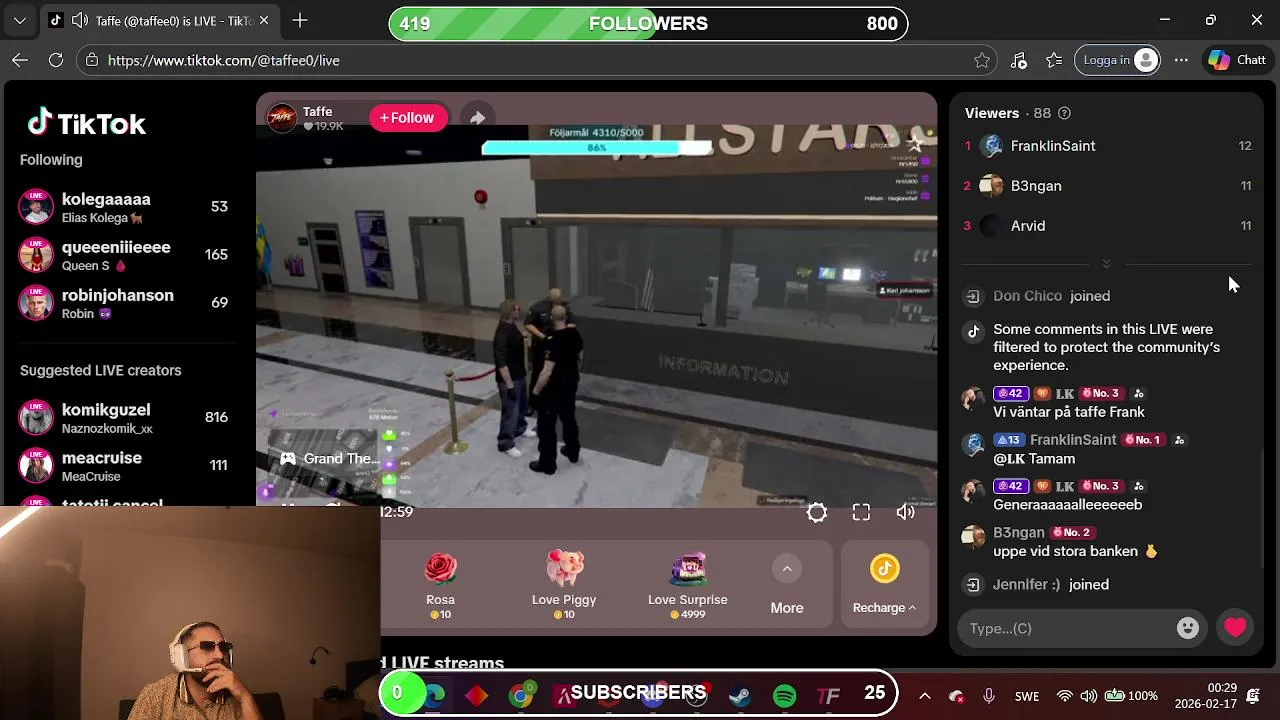Open a new browser tab
Image resolution: width=1280 pixels, height=720 pixels.
pyautogui.click(x=300, y=20)
